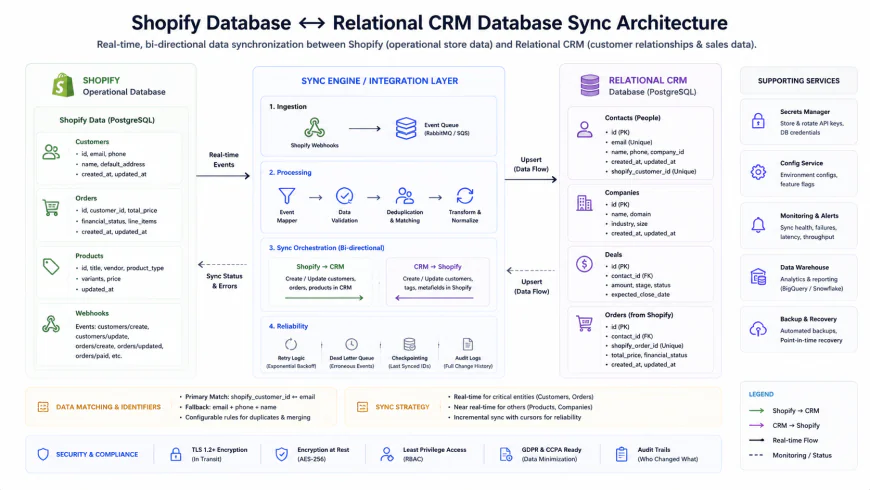Click the Encryption at Rest shield icon
870x490 pixels.
pos(282,454)
